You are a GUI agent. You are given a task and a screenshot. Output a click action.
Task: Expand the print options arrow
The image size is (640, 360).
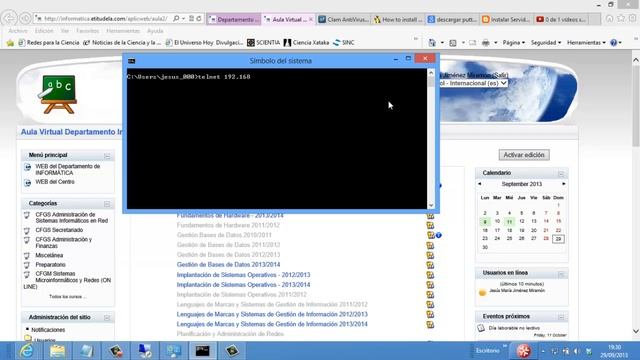pyautogui.click(x=495, y=42)
